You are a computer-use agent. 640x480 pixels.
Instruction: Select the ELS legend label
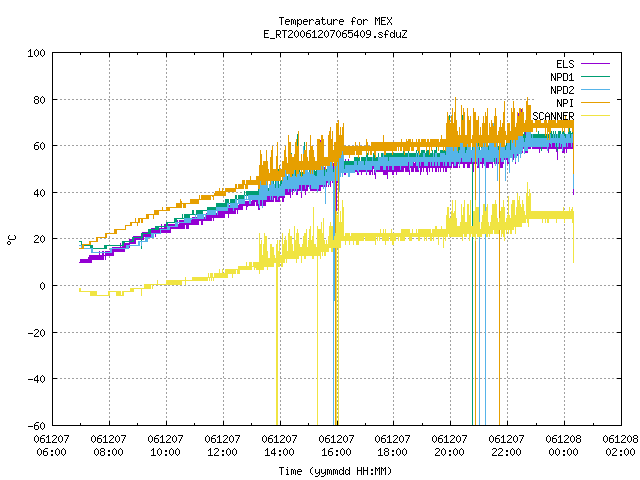click(565, 64)
